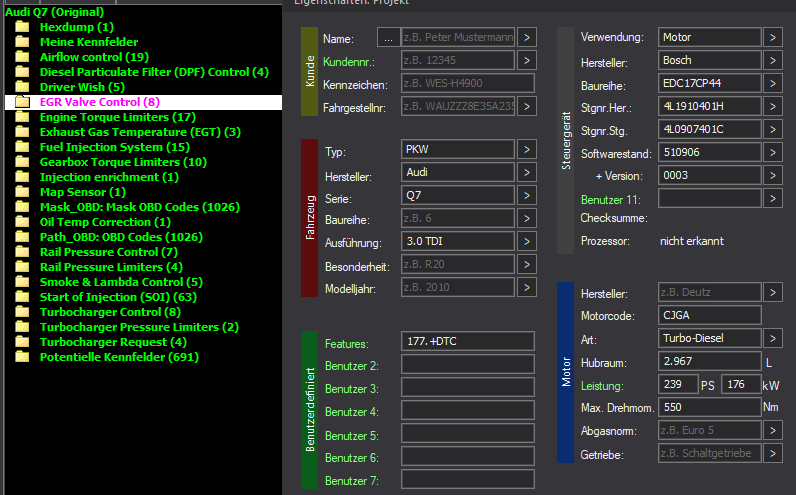Viewport: 796px width, 495px height.
Task: Select Turbocharger Request (4)
Action: point(113,342)
